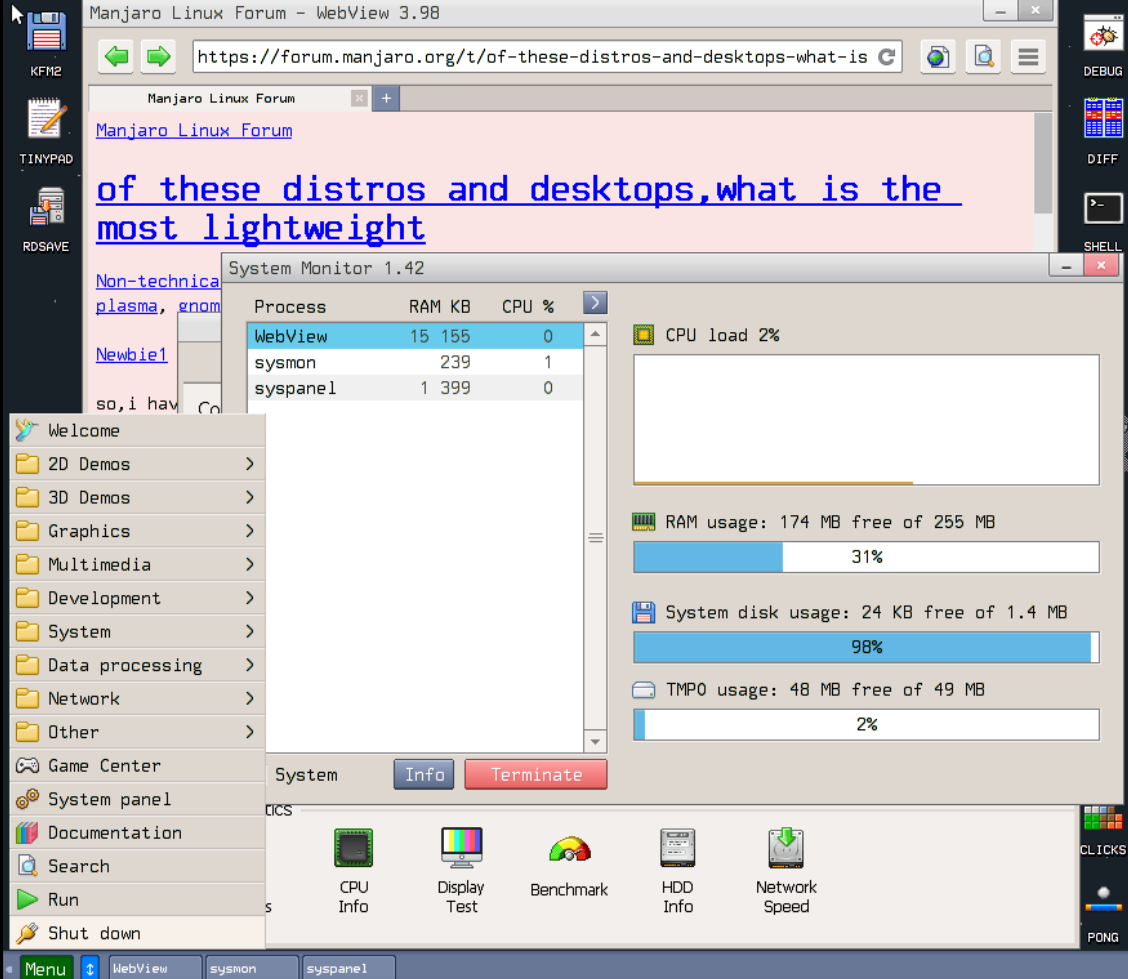The width and height of the screenshot is (1128, 979).
Task: Click the process list scrollbar down arrow
Action: 596,742
